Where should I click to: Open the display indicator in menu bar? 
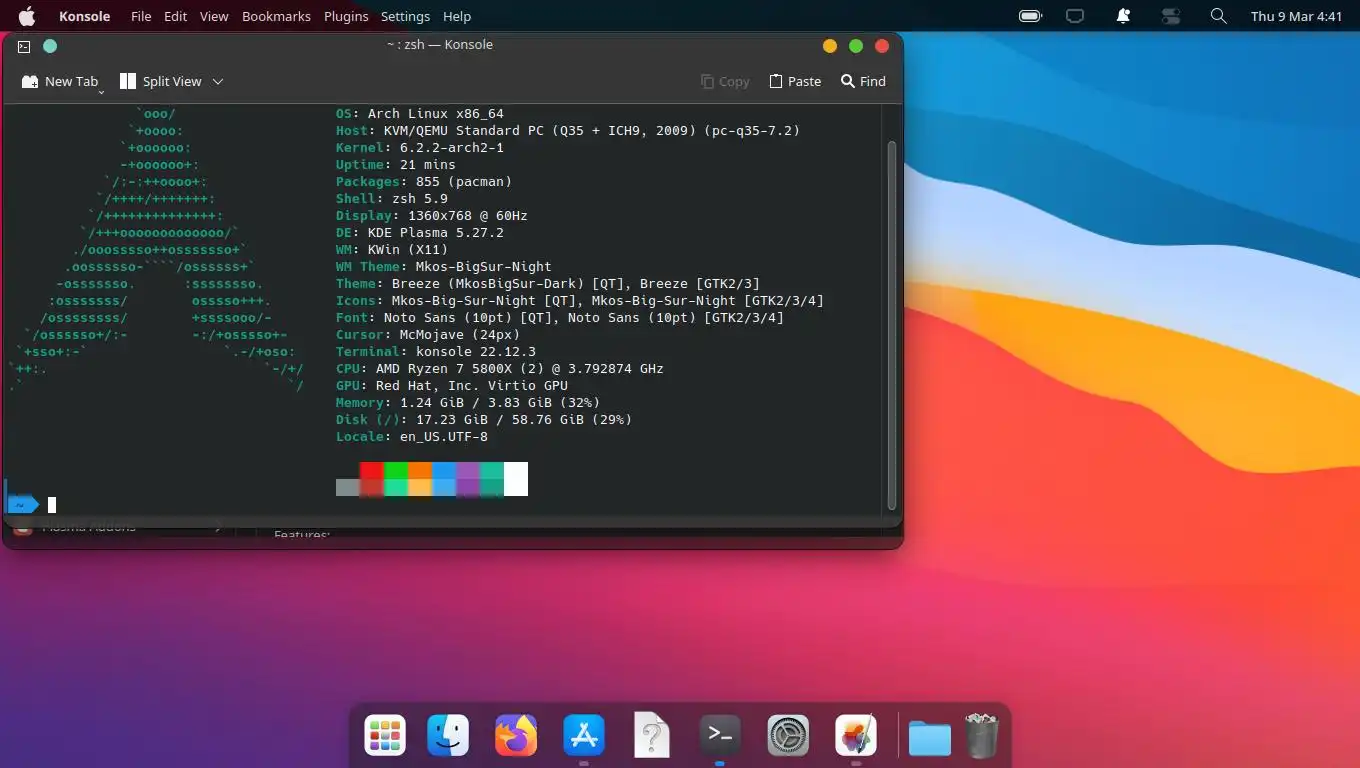[x=1075, y=16]
